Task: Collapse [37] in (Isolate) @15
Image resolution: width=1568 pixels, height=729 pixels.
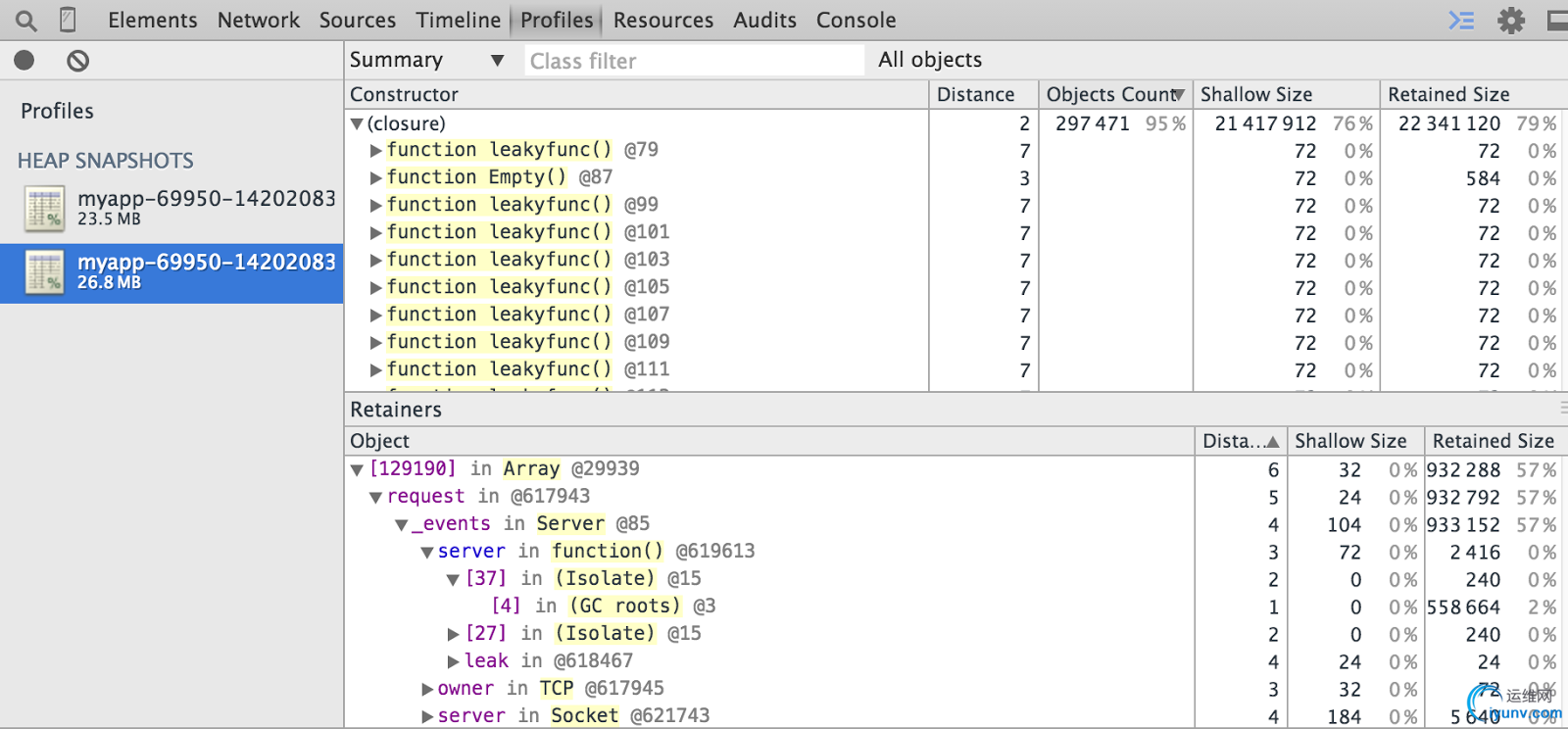Action: click(x=453, y=580)
